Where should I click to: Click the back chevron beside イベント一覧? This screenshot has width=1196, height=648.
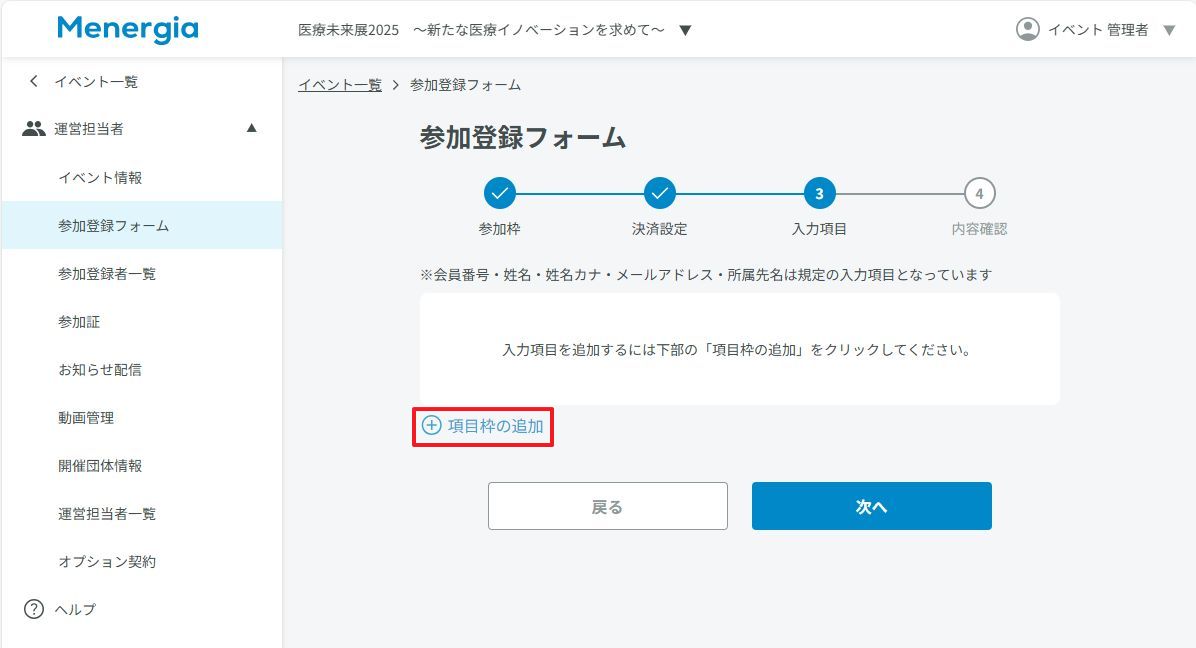coord(33,81)
